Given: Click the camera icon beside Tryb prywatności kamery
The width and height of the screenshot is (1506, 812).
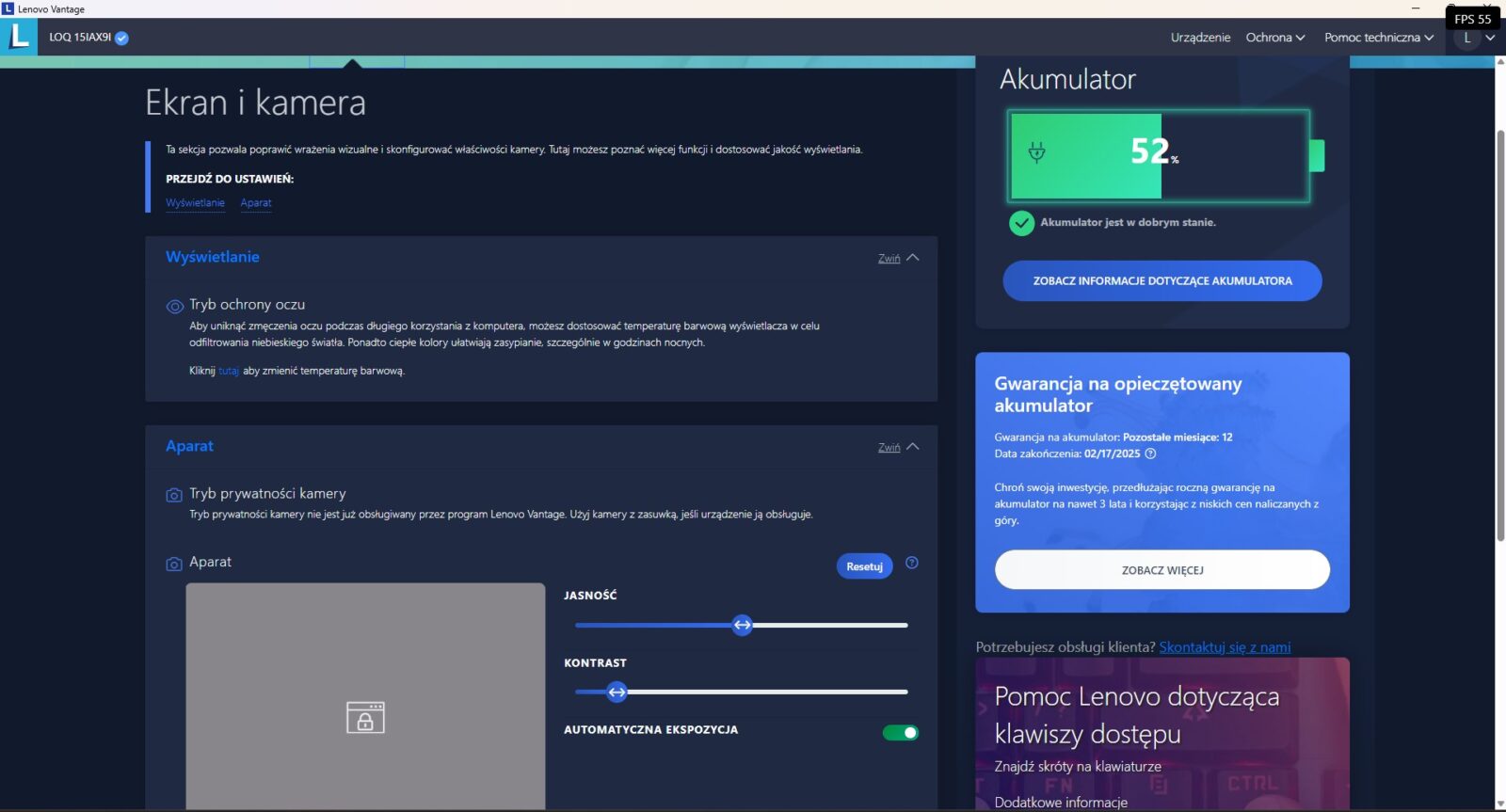Looking at the screenshot, I should pyautogui.click(x=174, y=495).
